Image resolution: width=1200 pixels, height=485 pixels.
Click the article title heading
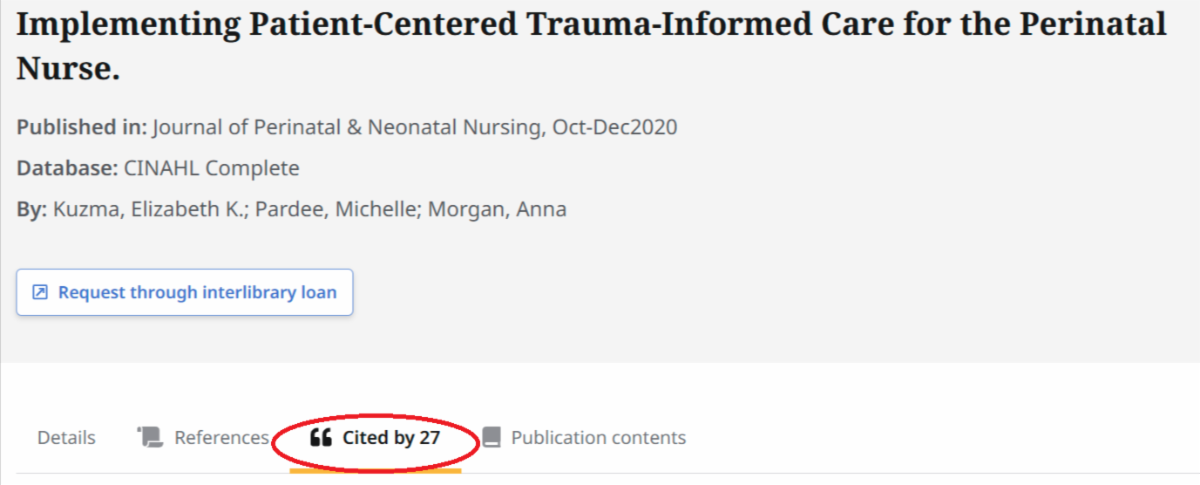590,25
